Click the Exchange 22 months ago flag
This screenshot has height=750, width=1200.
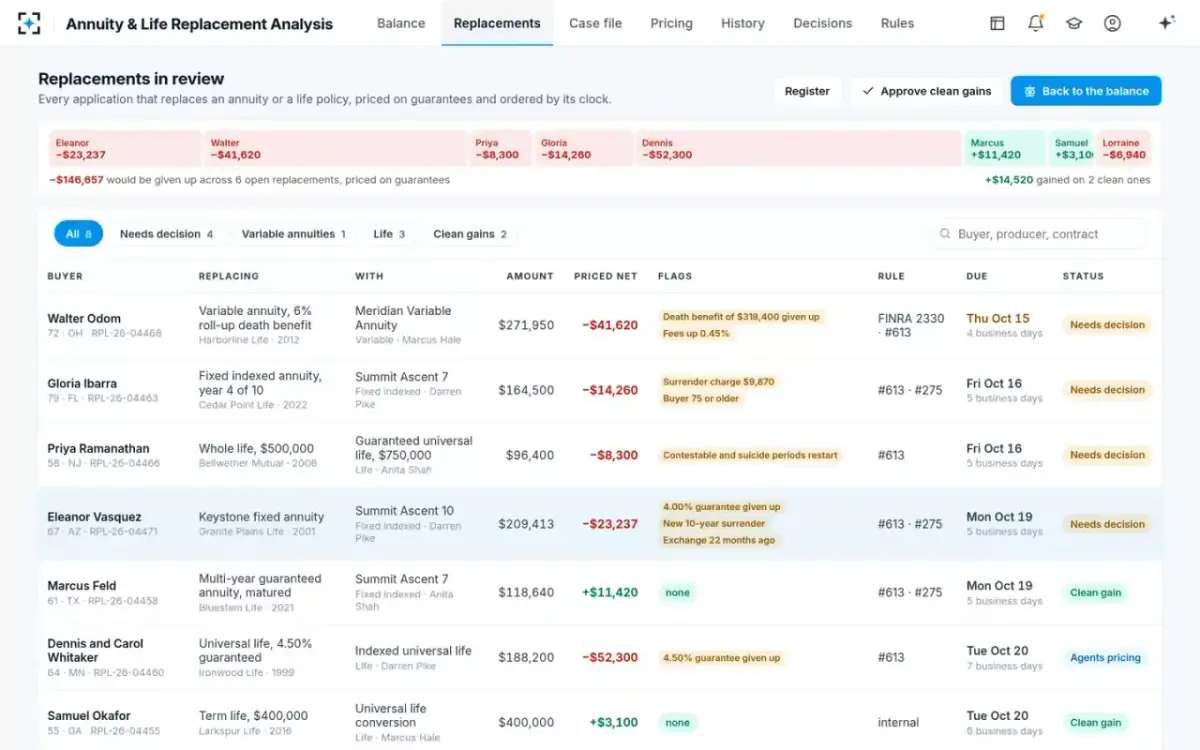point(718,541)
